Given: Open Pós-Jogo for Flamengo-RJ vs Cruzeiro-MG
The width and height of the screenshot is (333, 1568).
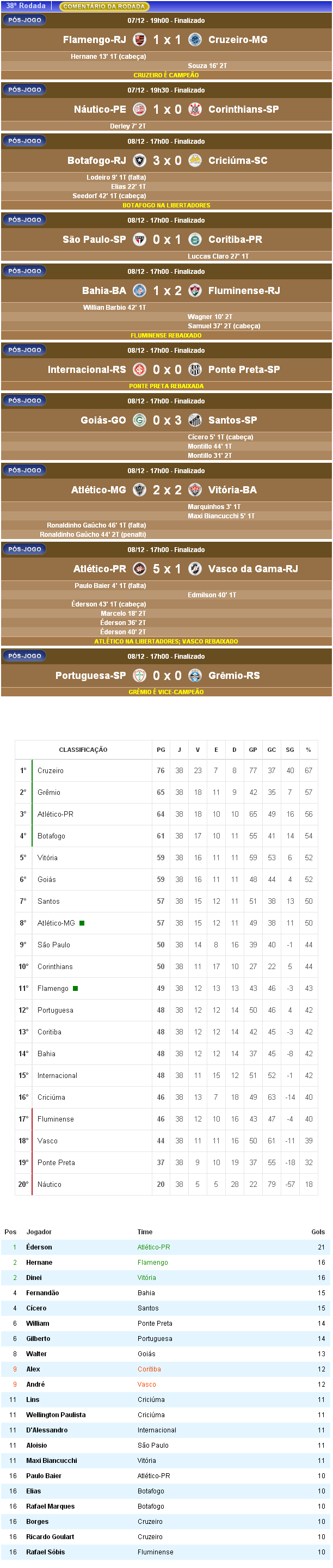Looking at the screenshot, I should [24, 20].
